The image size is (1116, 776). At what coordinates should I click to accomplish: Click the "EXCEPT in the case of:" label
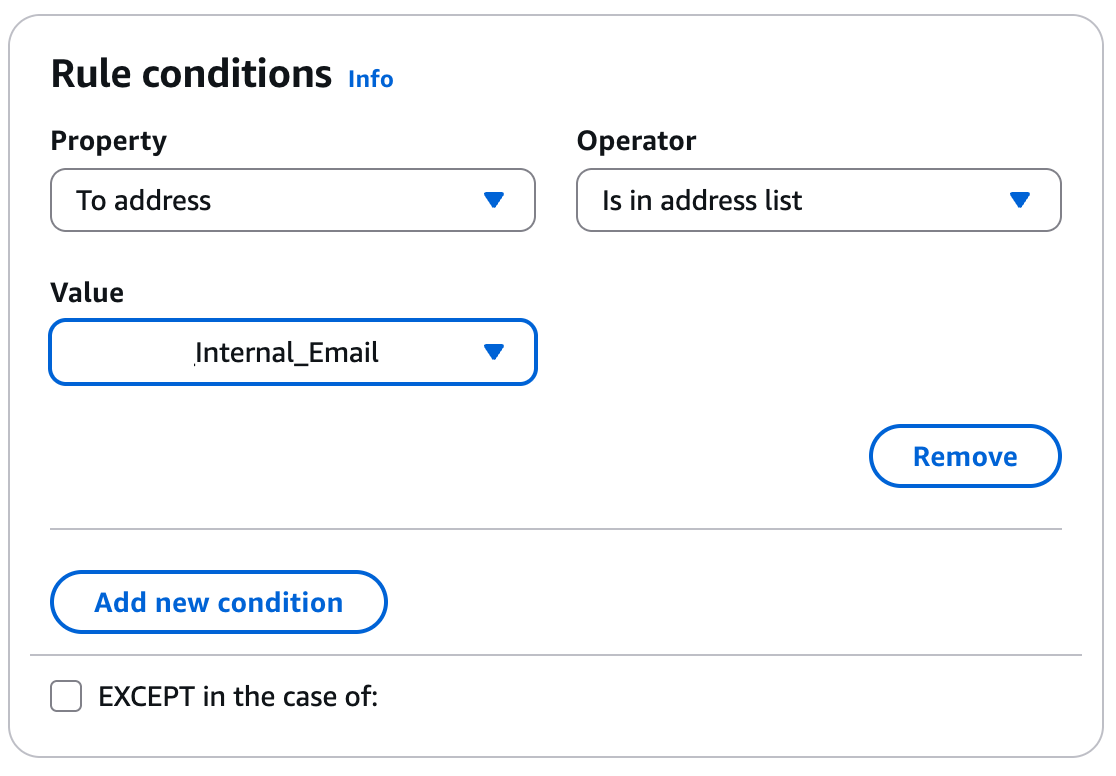click(238, 696)
